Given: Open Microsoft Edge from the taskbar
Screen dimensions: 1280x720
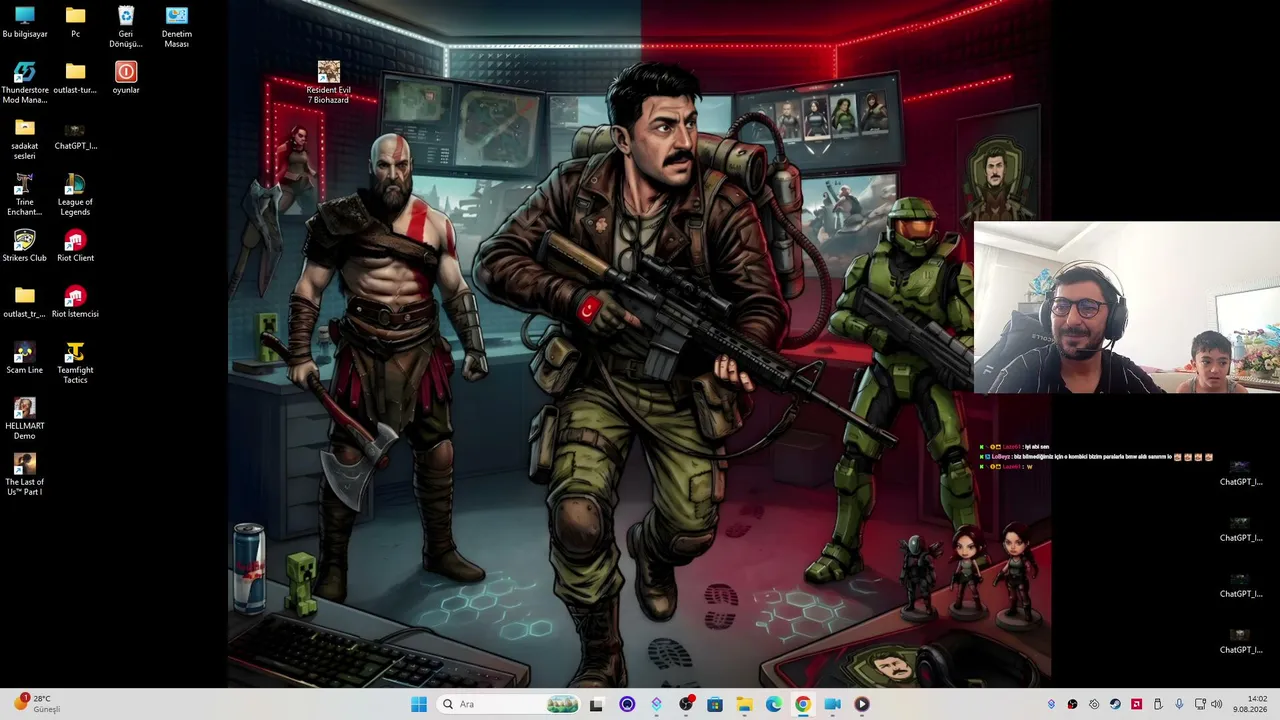Looking at the screenshot, I should tap(774, 704).
